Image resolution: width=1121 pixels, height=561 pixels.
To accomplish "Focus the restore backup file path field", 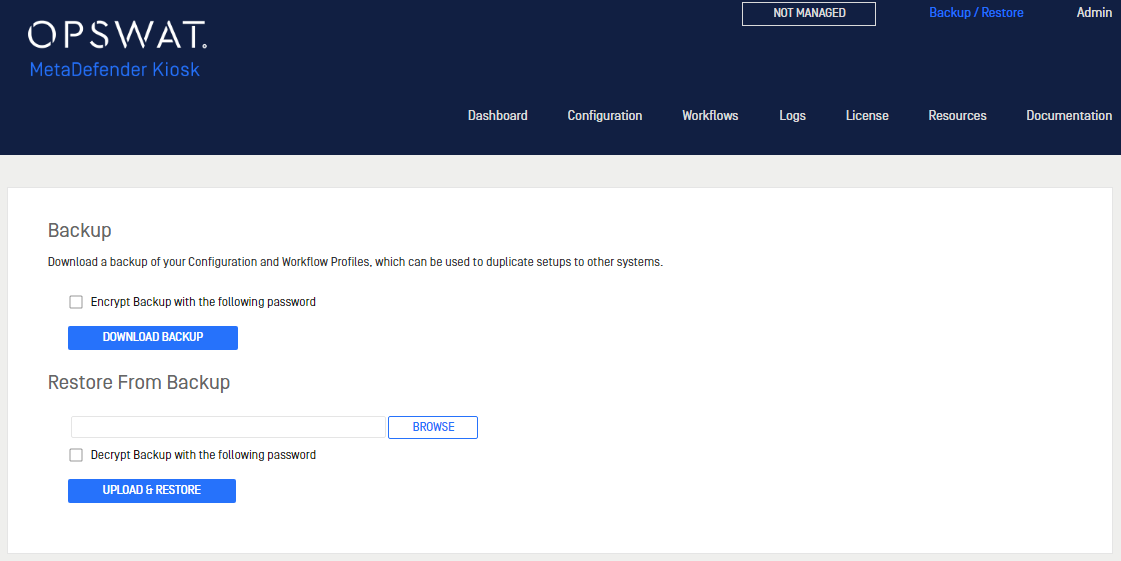I will 229,427.
